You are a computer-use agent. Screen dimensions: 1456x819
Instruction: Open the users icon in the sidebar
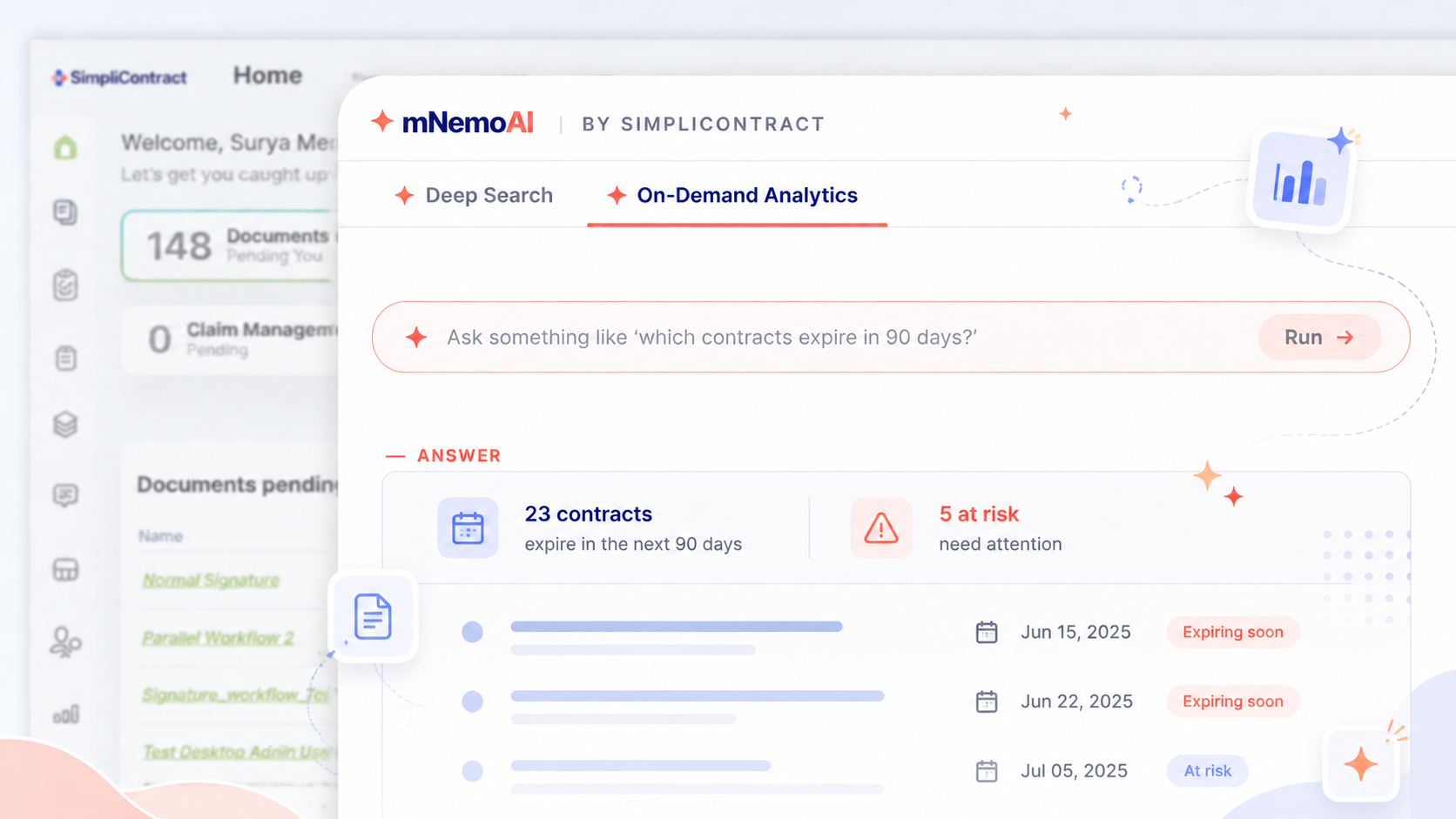(x=65, y=642)
